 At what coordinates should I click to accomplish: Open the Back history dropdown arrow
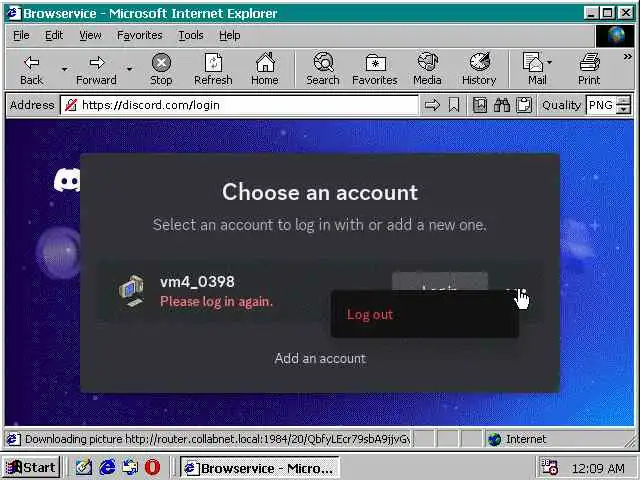click(x=64, y=69)
